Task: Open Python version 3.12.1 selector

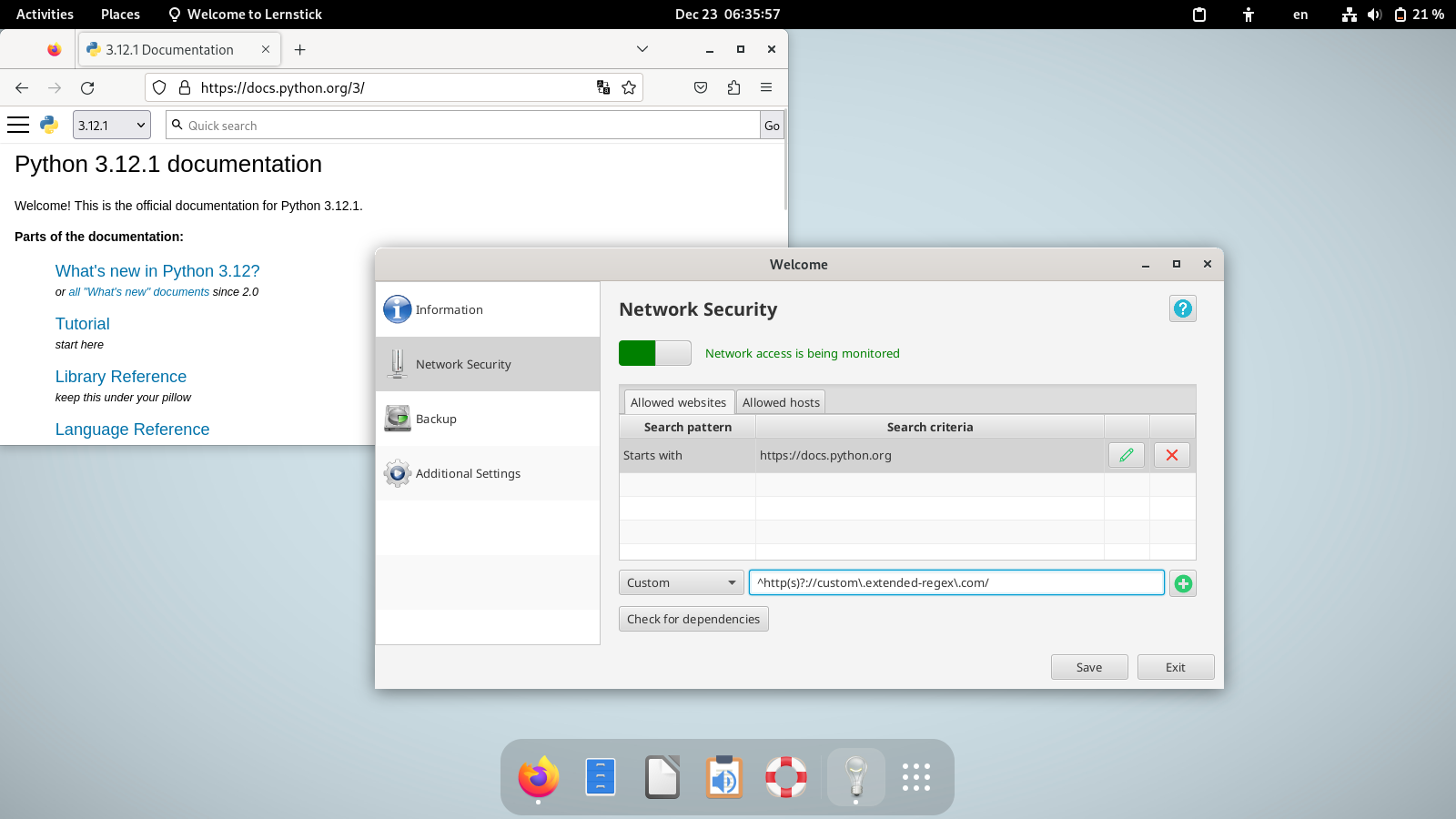Action: point(111,125)
